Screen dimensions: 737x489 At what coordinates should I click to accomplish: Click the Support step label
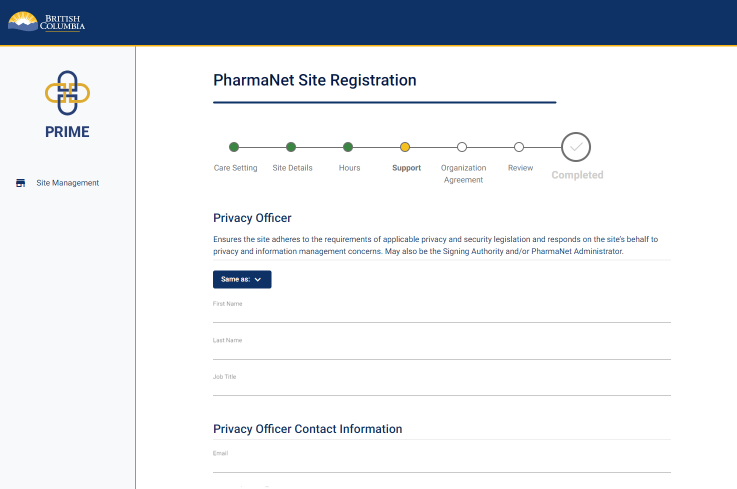coord(407,168)
